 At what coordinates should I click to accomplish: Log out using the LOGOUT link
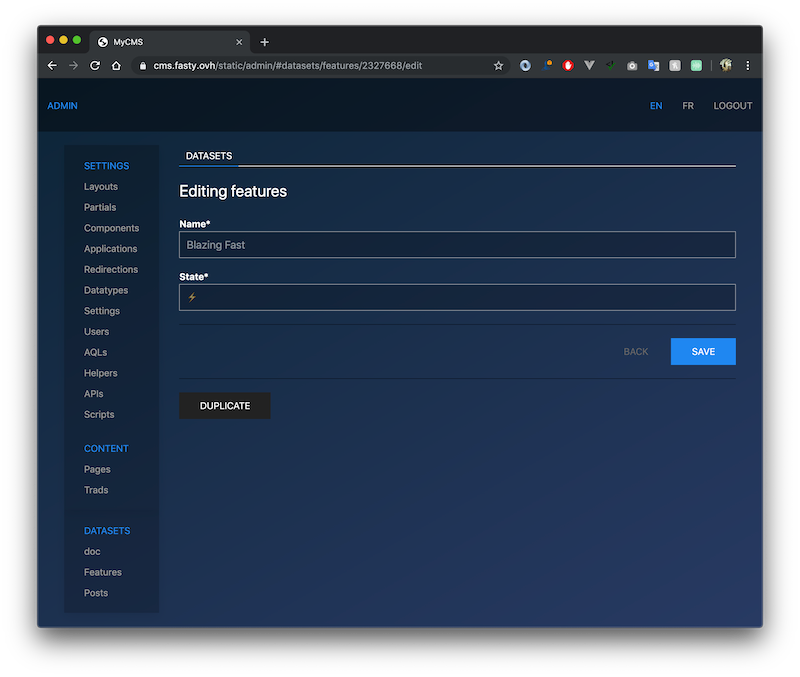[732, 106]
